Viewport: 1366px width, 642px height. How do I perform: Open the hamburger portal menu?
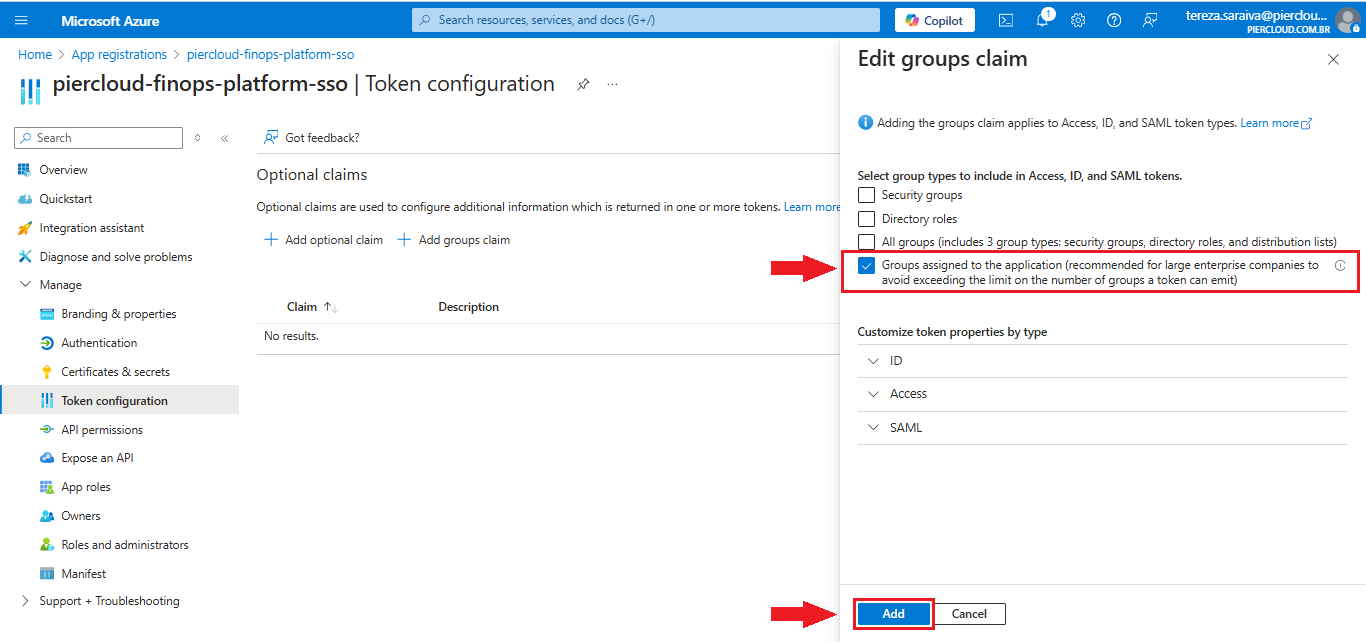[x=22, y=20]
